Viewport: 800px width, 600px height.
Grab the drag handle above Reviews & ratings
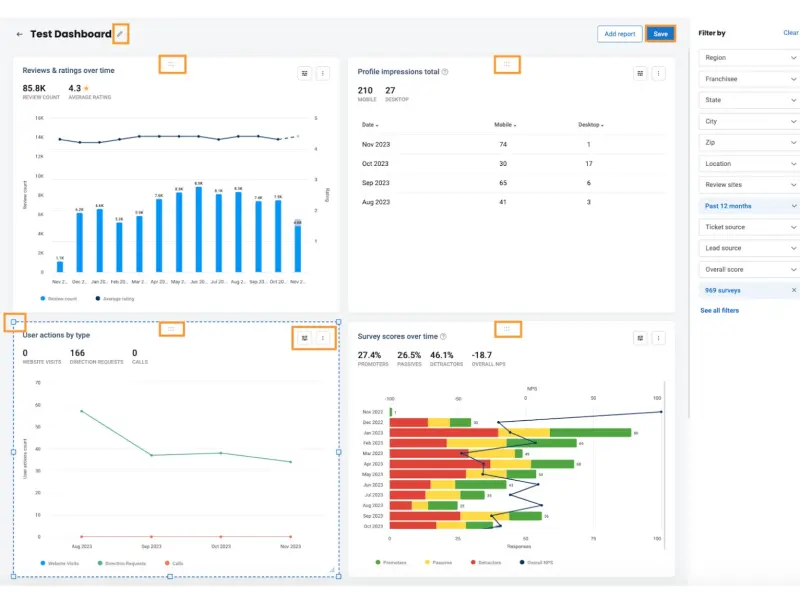172,64
